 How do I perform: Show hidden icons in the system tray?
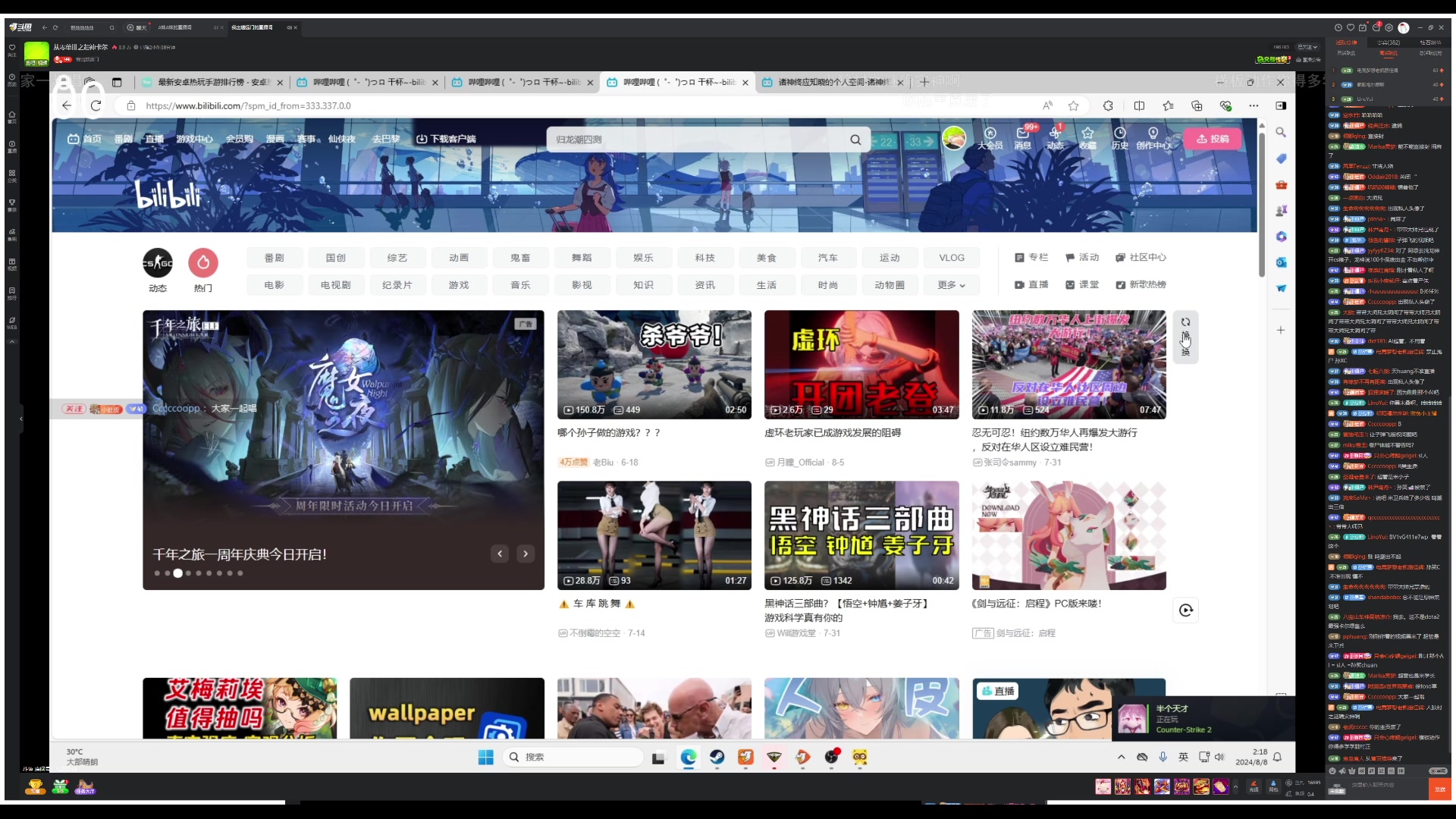tap(1121, 757)
